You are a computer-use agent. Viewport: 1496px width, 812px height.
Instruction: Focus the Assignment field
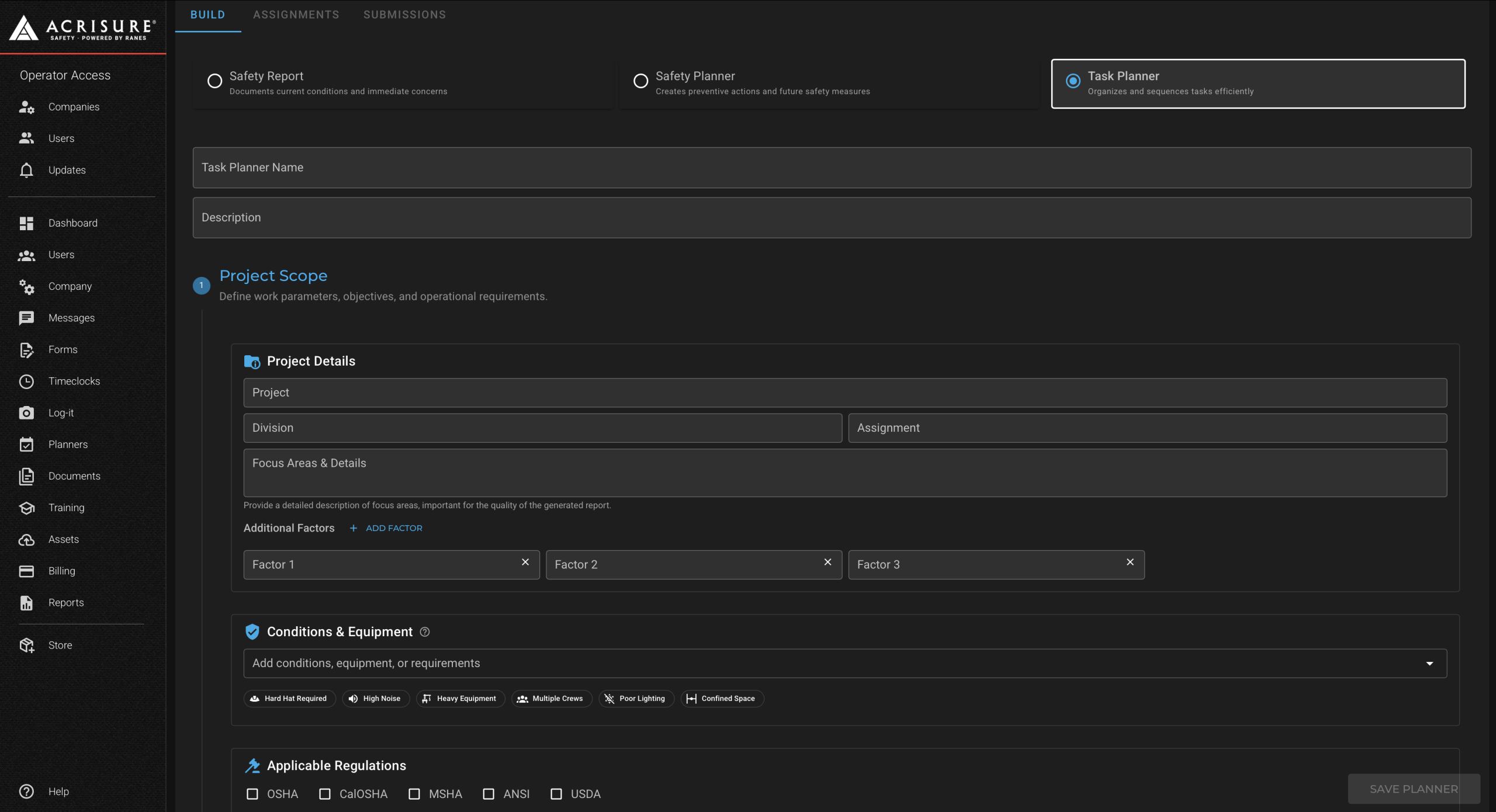1147,428
